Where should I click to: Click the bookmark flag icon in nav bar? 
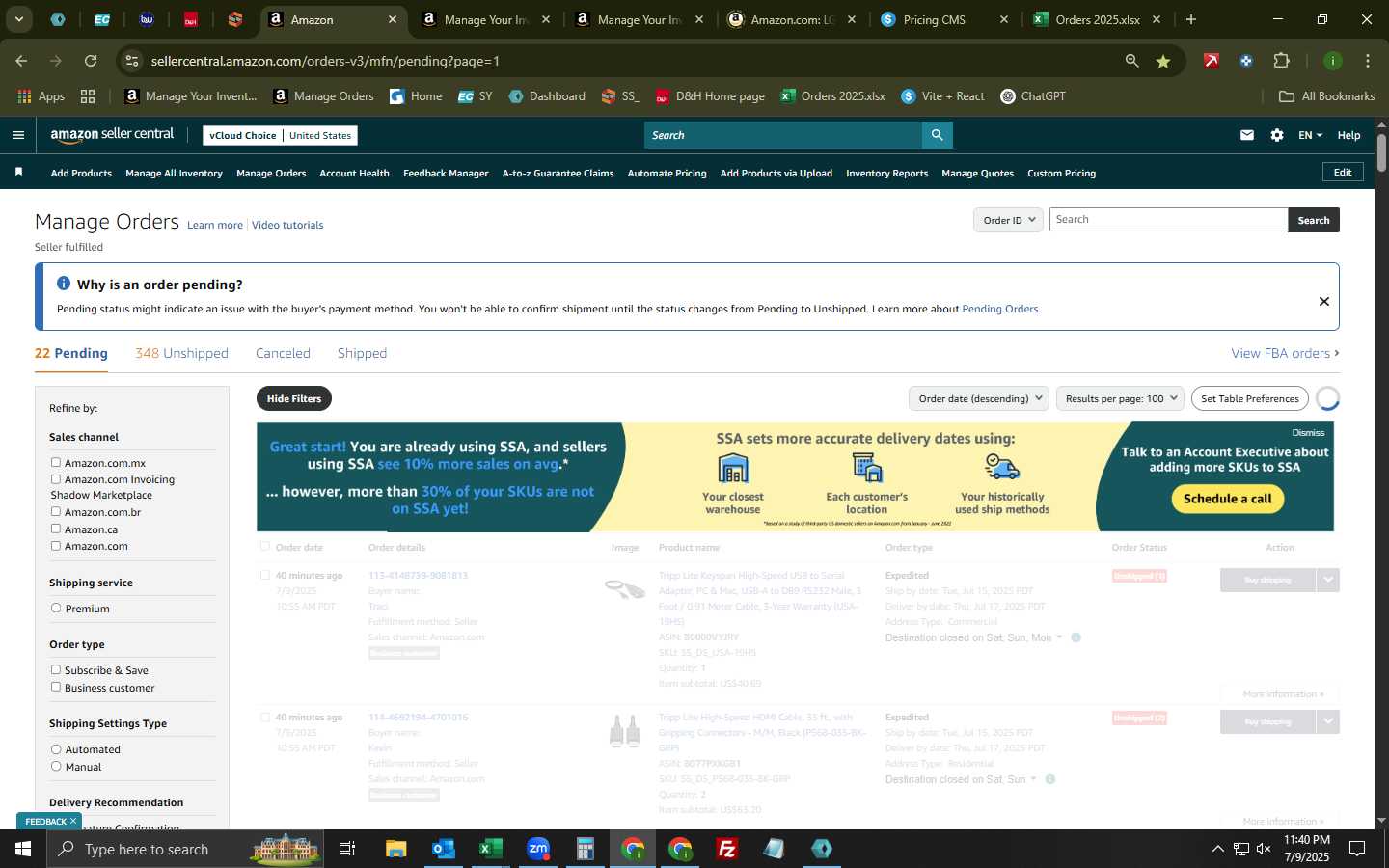pos(18,173)
